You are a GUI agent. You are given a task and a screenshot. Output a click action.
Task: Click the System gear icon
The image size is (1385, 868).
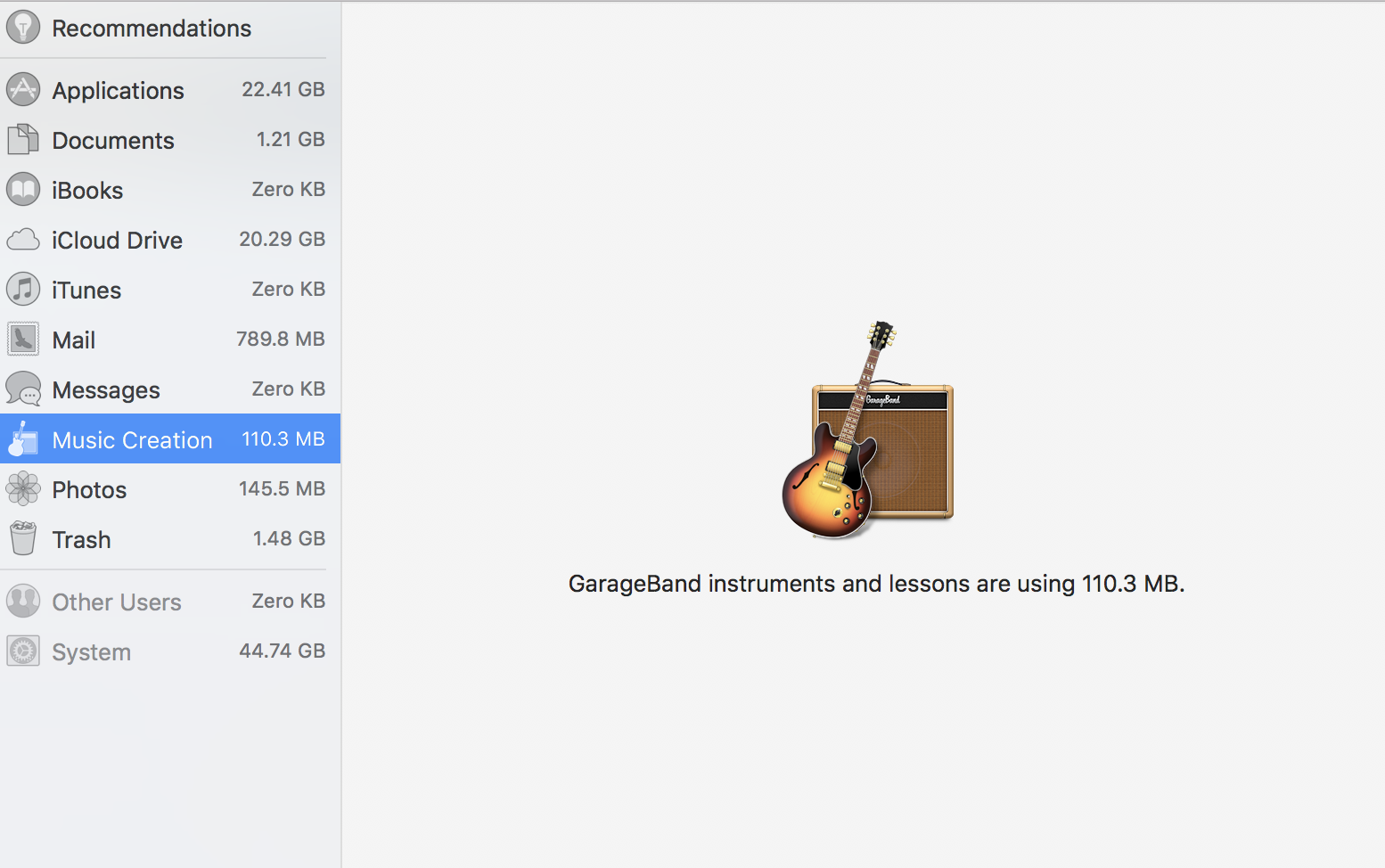click(x=23, y=651)
